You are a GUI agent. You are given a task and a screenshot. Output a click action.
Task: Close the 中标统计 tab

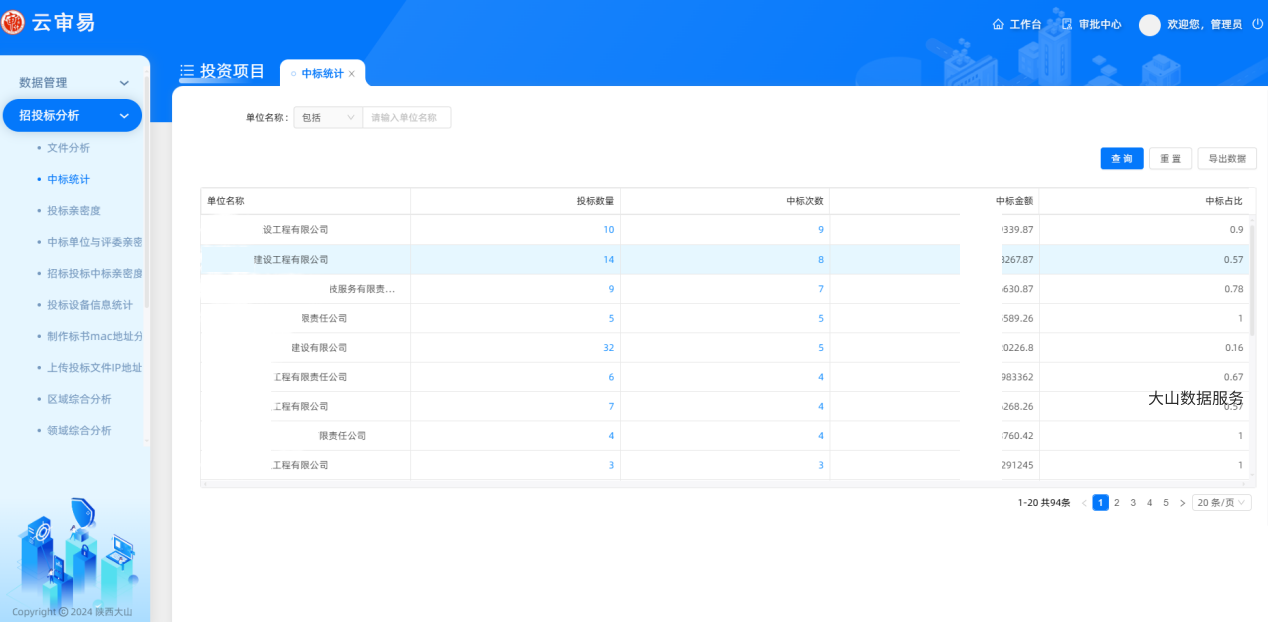[352, 74]
